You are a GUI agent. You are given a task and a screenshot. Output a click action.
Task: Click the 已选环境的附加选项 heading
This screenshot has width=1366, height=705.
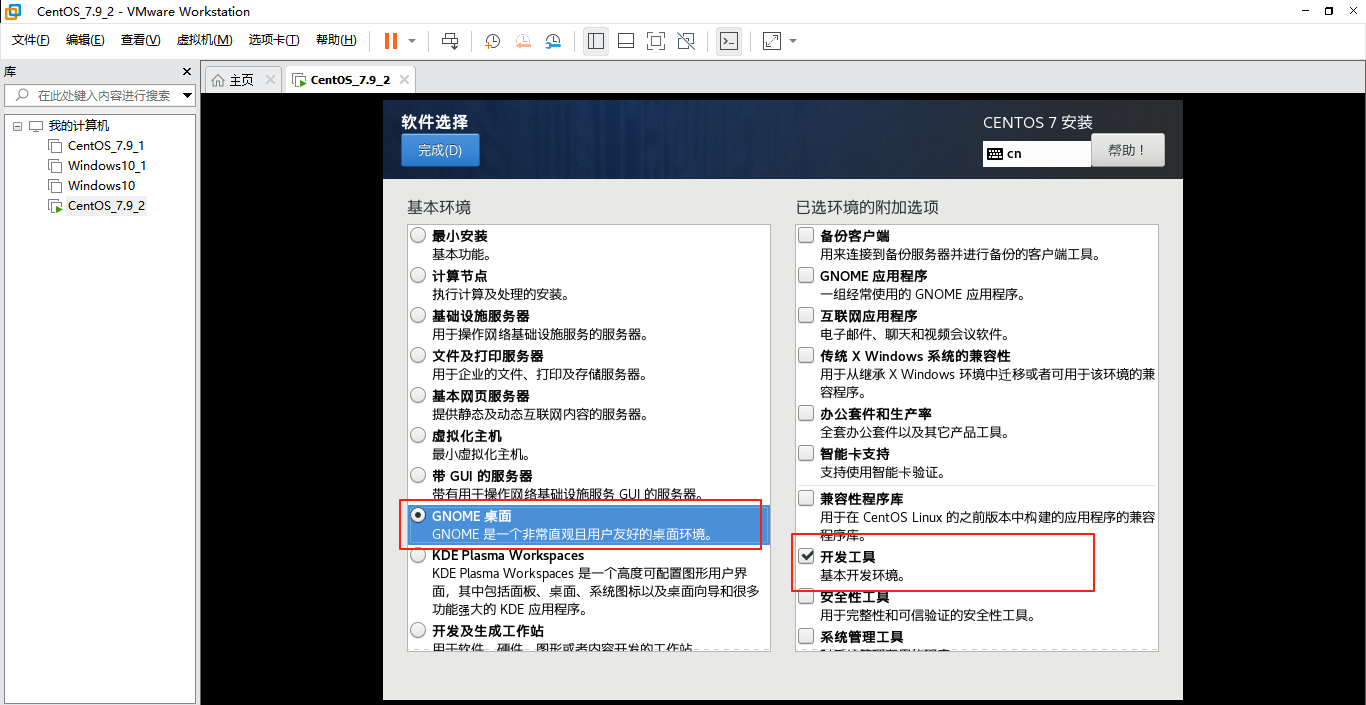867,207
